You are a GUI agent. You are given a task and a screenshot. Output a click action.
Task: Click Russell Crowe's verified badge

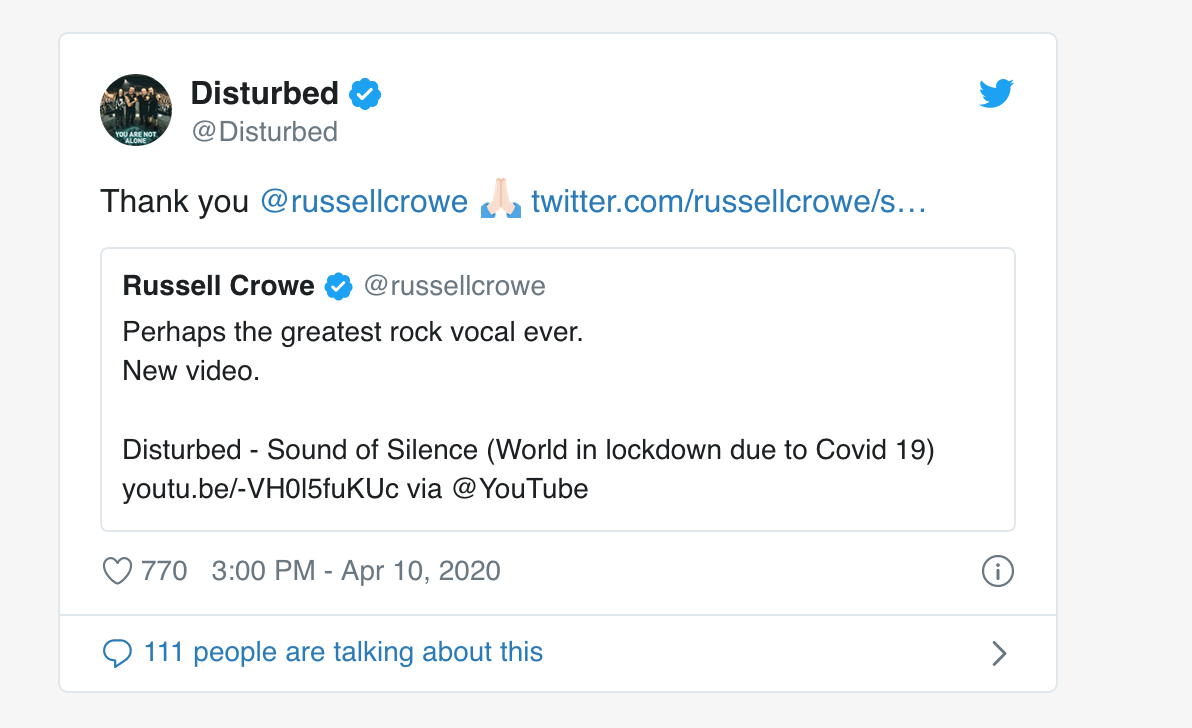click(338, 286)
